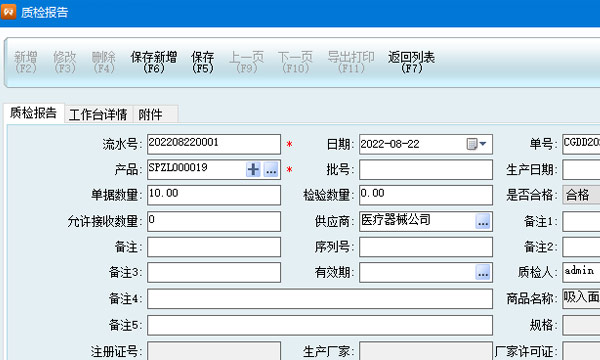Click 返回列表 (F7) toolbar button
Screen dimensions: 600x360
click(411, 62)
